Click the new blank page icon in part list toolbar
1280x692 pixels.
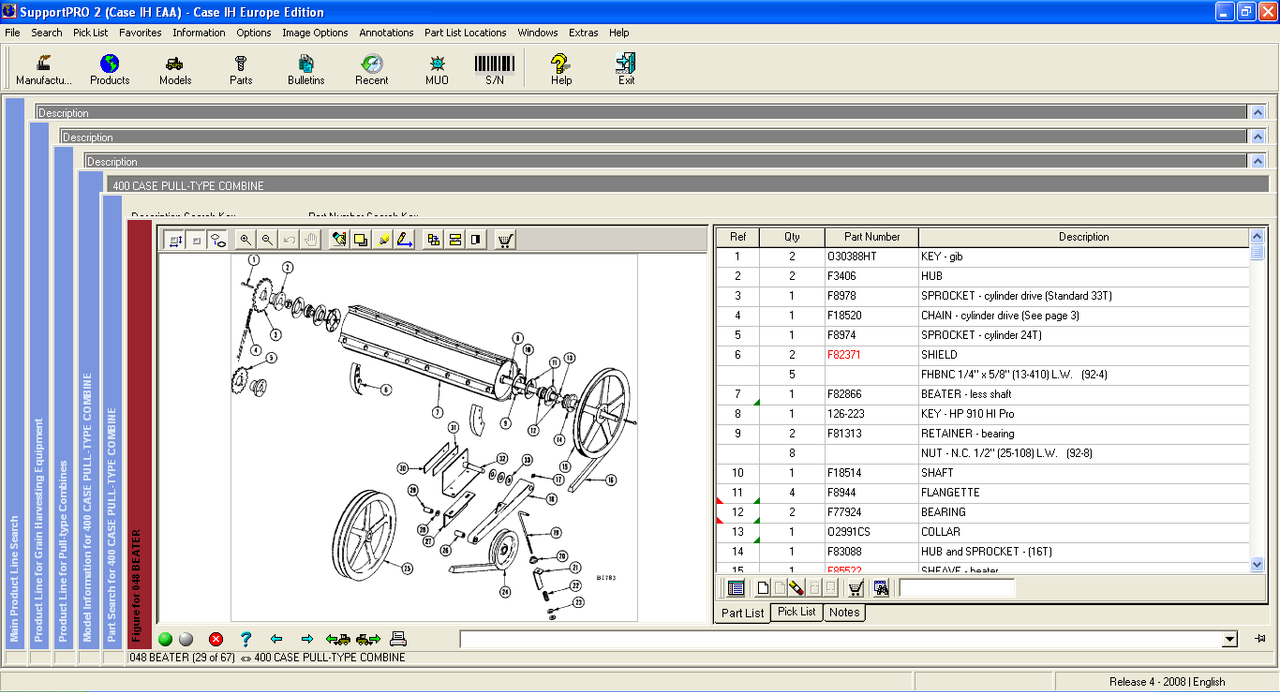click(764, 588)
